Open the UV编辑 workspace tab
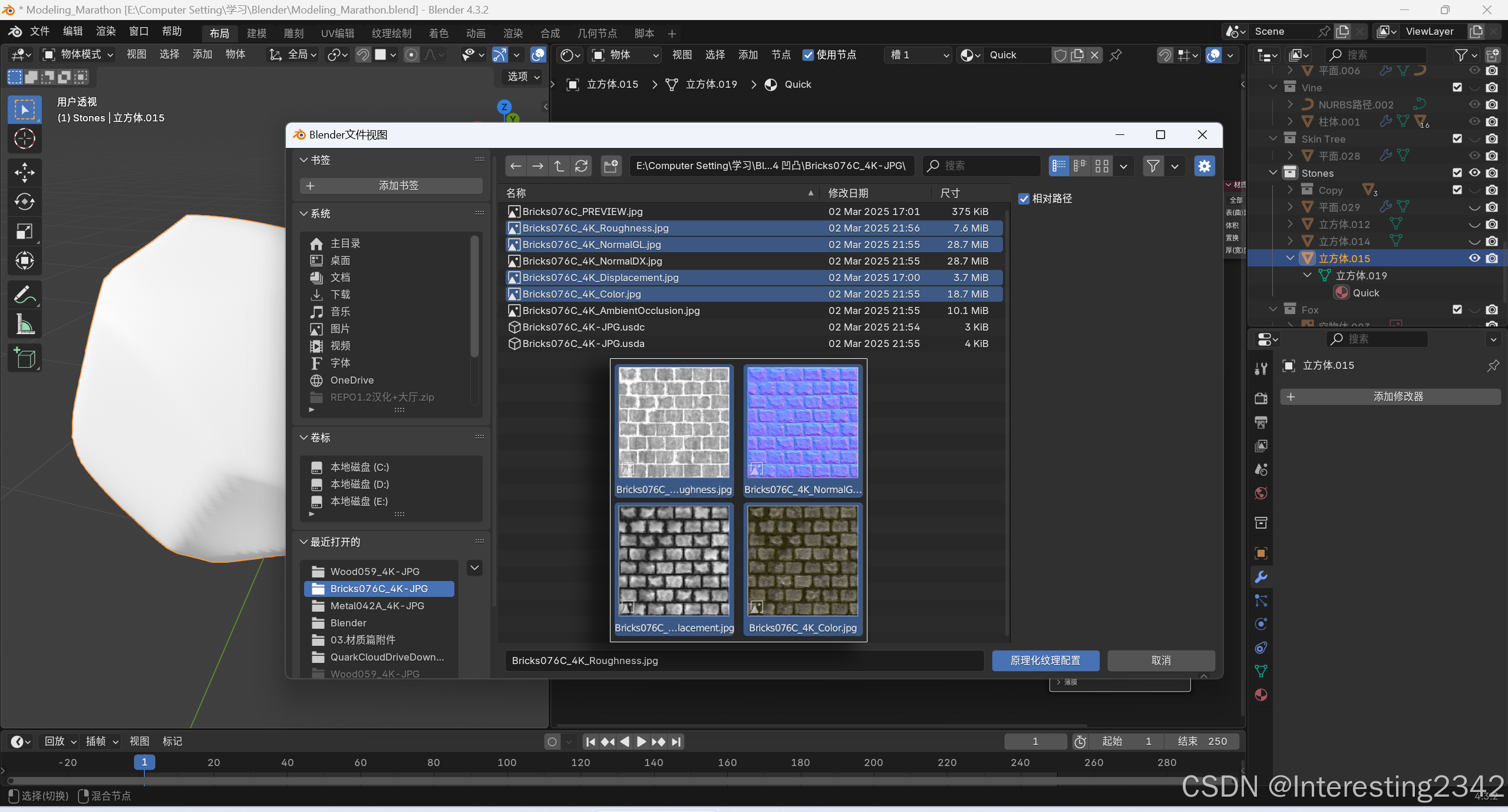Viewport: 1508px width, 812px height. (x=337, y=34)
